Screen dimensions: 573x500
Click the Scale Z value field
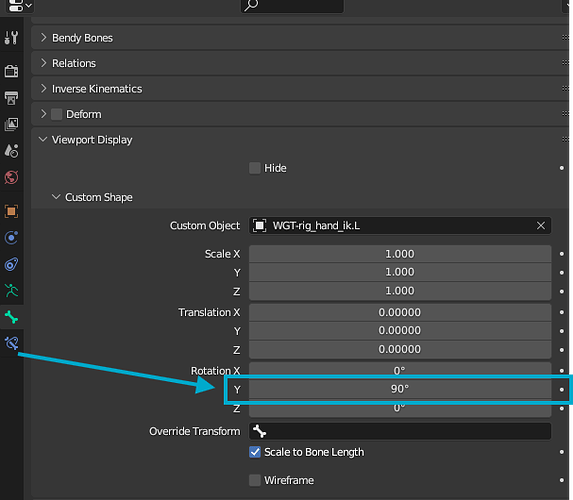click(400, 291)
